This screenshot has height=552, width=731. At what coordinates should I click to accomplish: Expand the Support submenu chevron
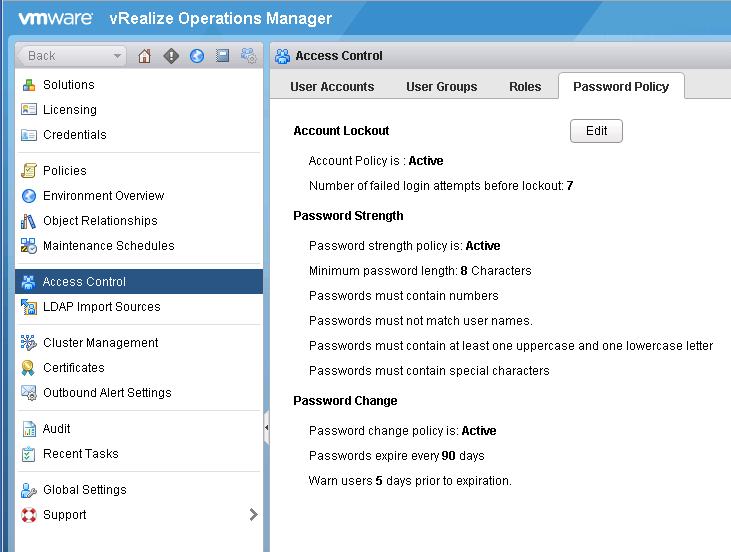click(x=253, y=515)
